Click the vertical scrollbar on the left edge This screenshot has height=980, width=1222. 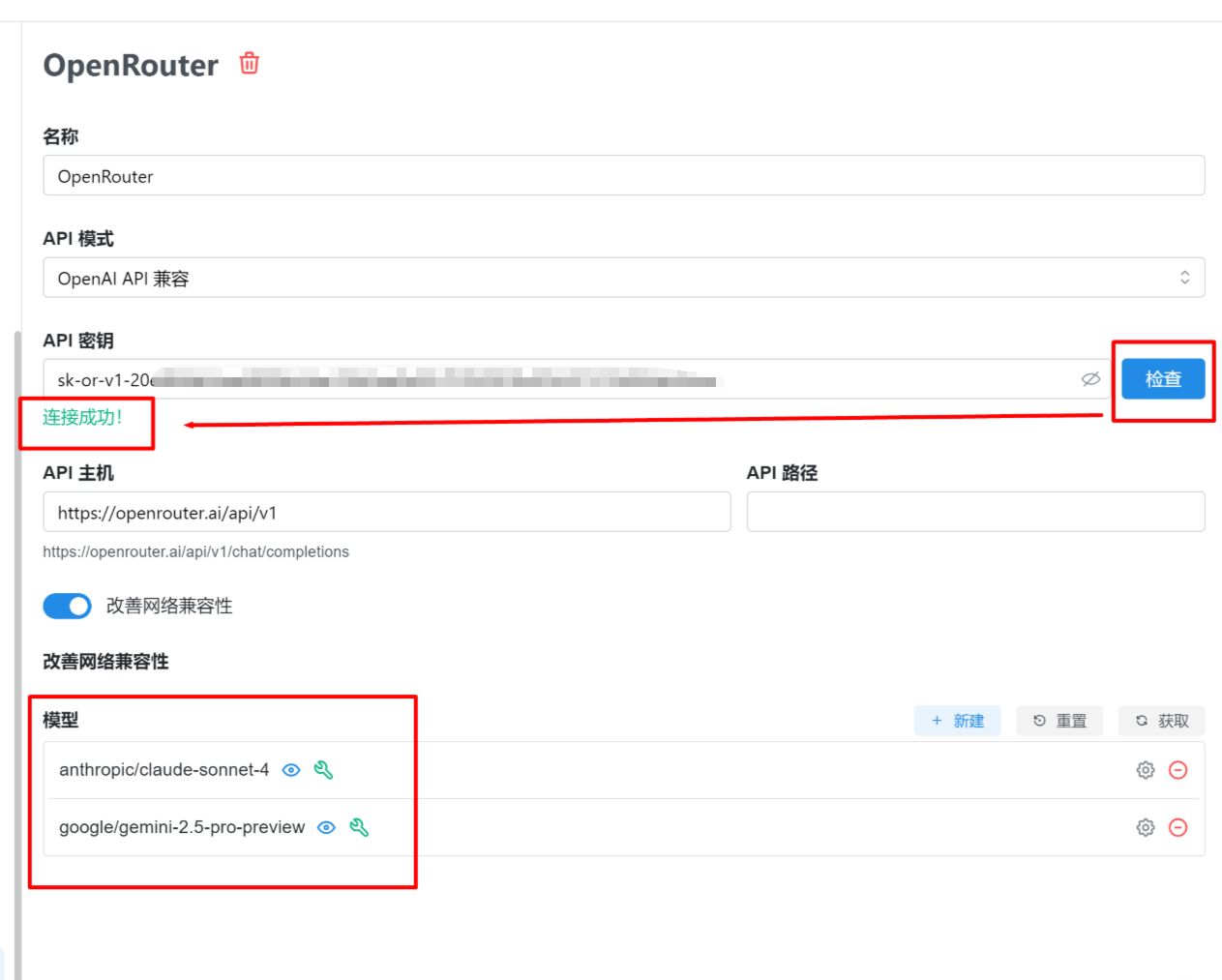click(17, 656)
